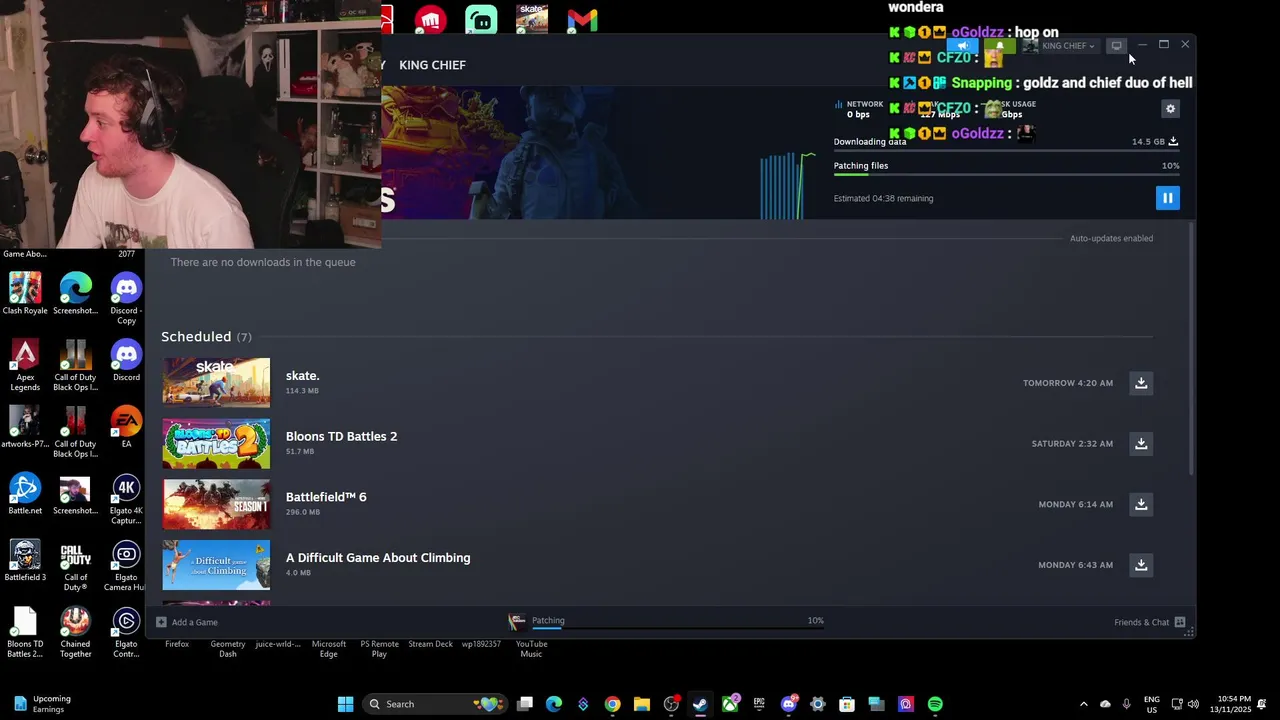This screenshot has width=1280, height=720.
Task: Open the Upcoming Earnings widget
Action: (x=42, y=704)
